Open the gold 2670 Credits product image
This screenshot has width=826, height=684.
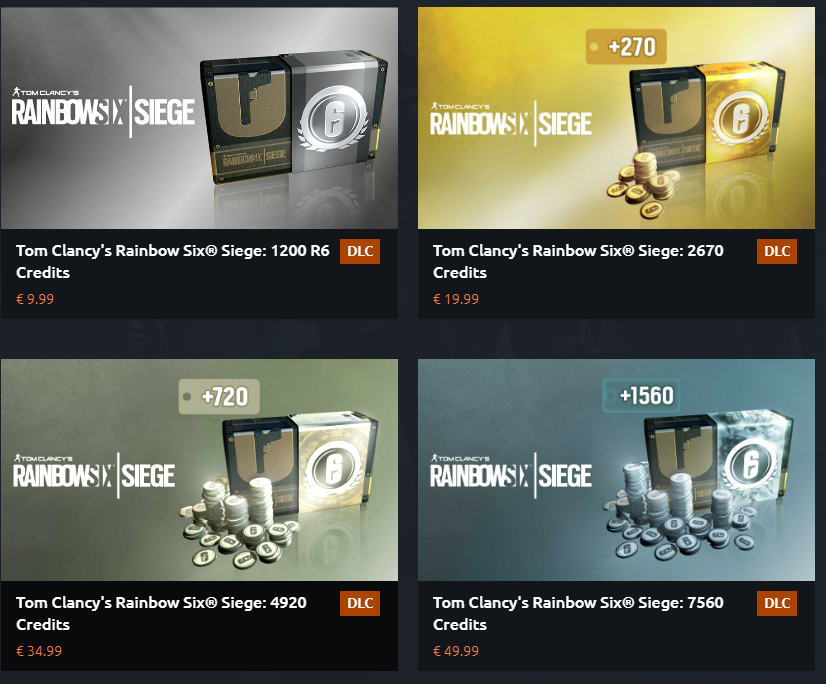point(616,118)
